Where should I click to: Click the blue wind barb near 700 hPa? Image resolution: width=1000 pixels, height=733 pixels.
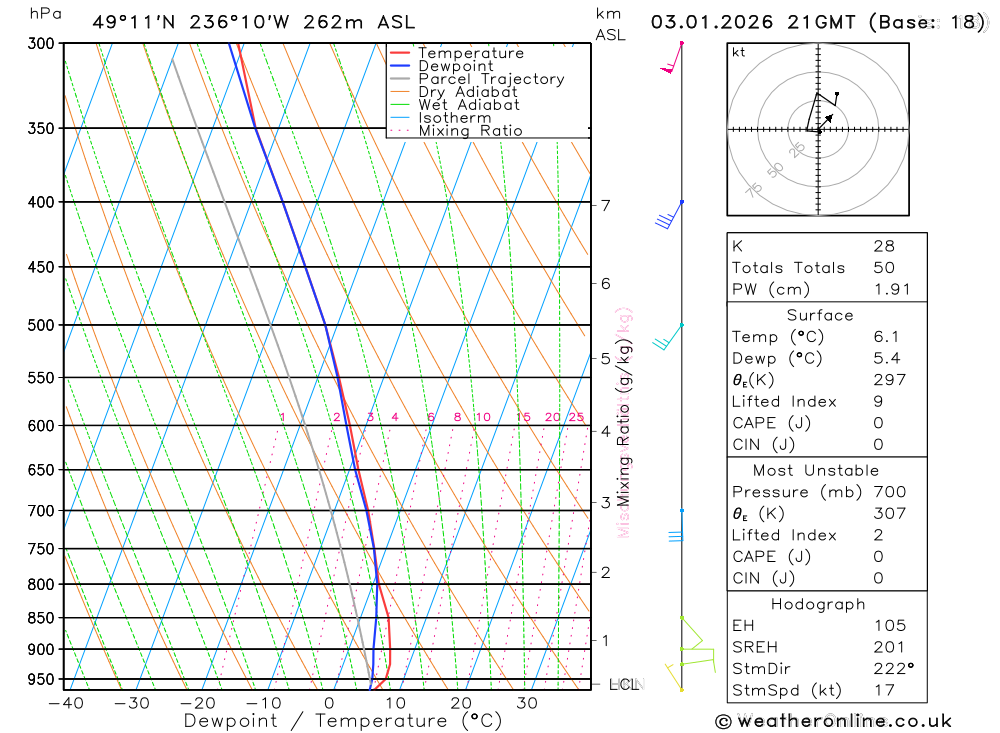pos(677,526)
